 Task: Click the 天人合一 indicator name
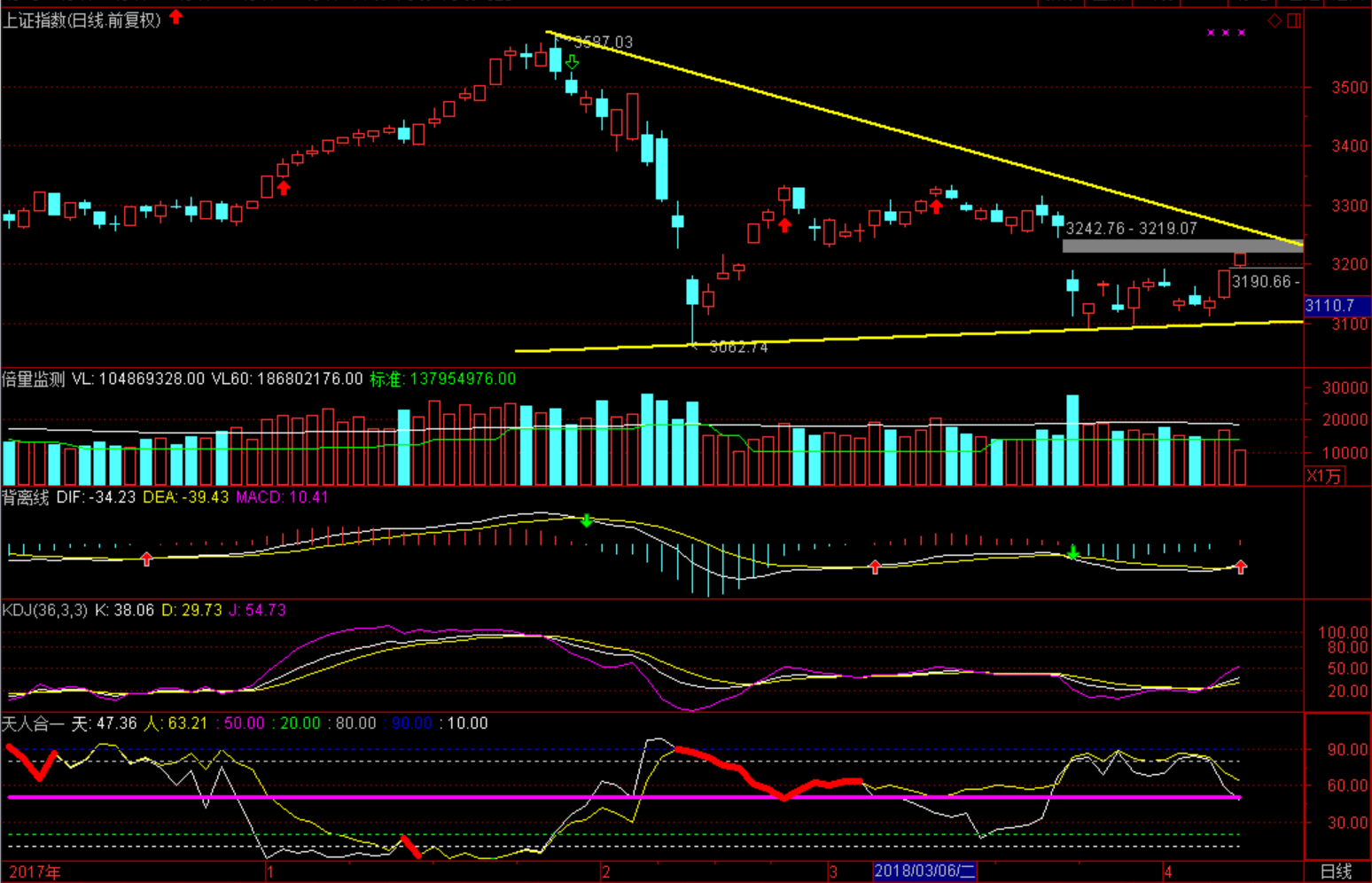point(33,723)
